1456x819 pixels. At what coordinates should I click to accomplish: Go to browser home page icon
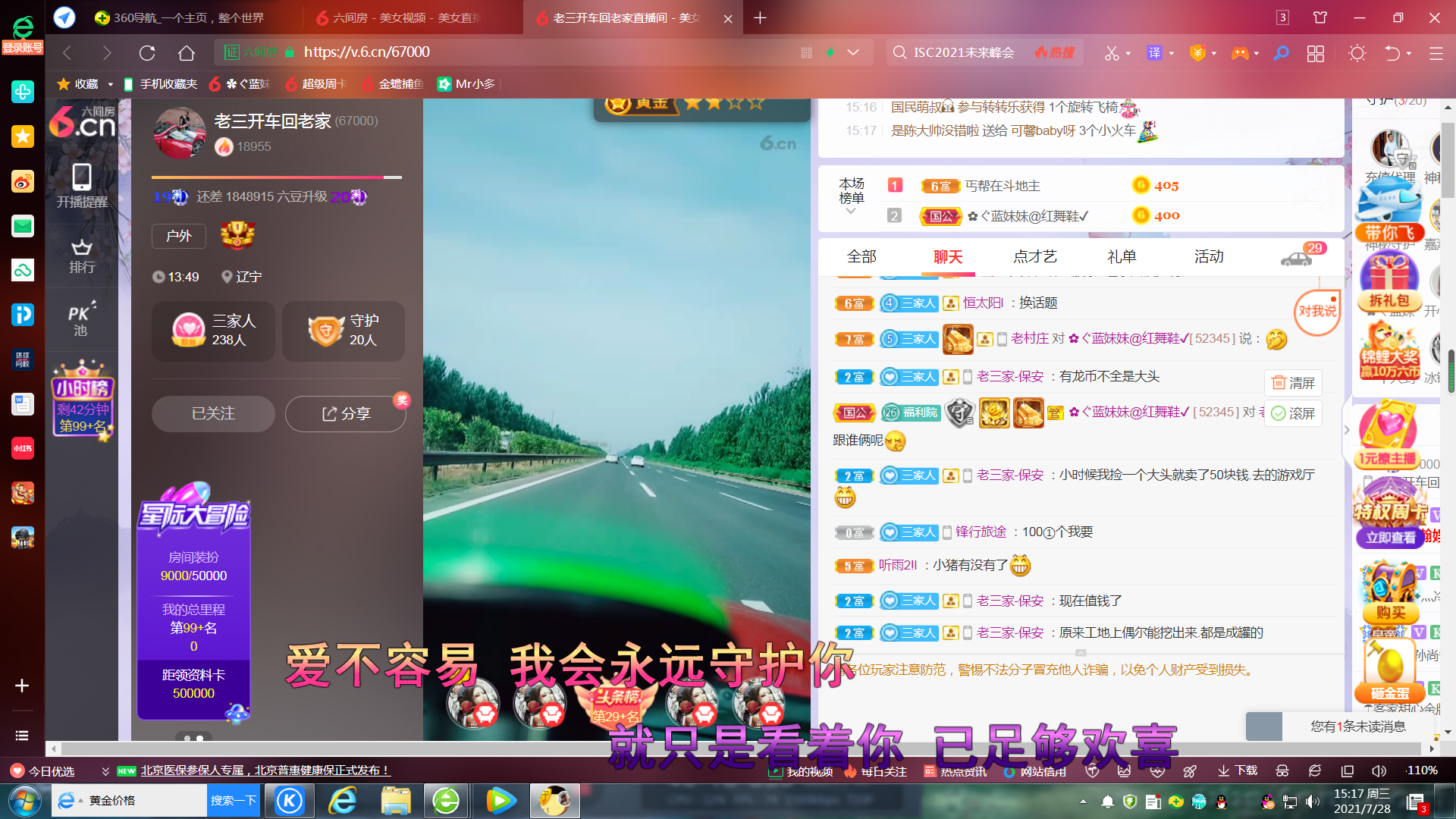tap(187, 52)
